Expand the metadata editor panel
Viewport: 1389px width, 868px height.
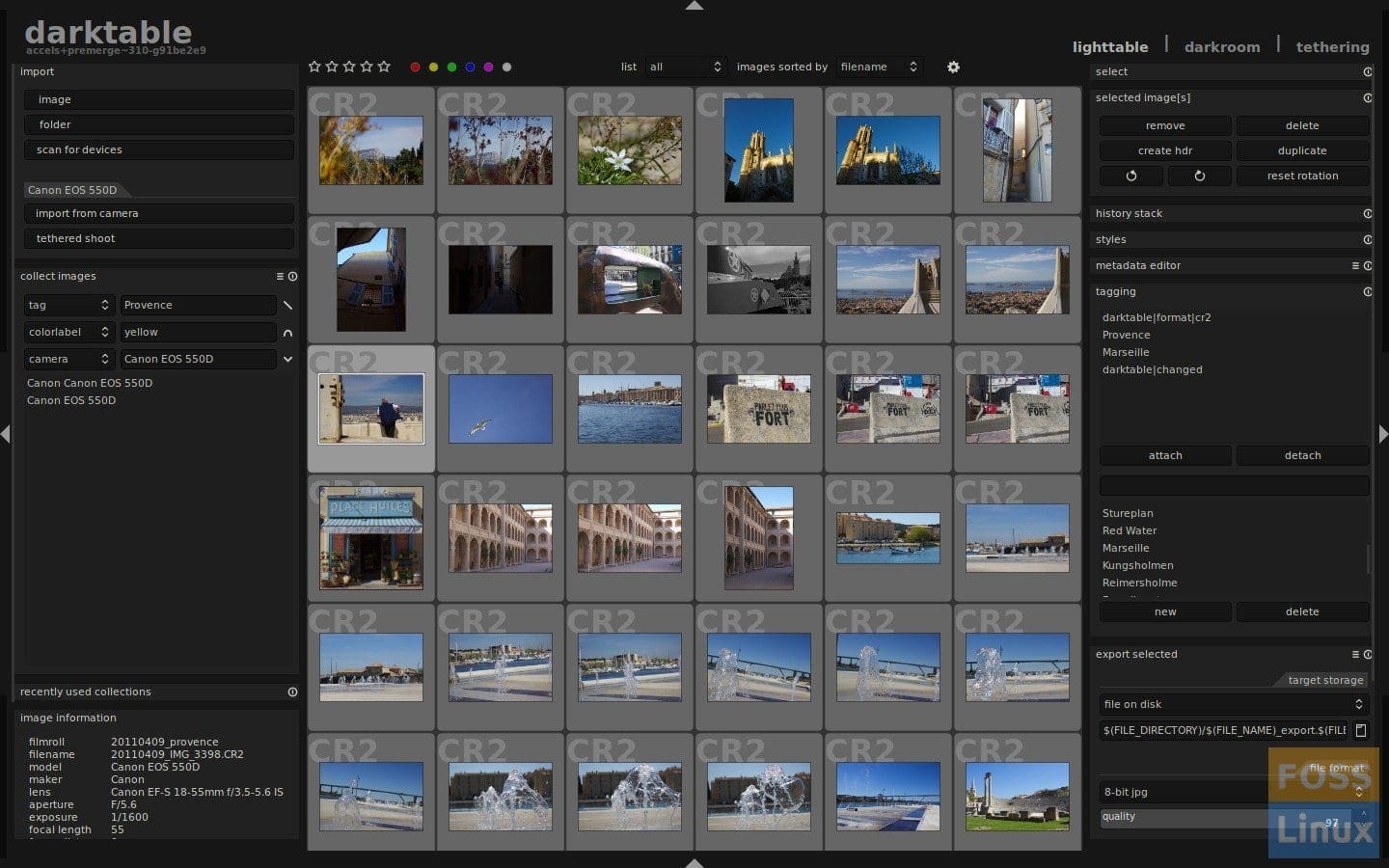[x=1137, y=265]
